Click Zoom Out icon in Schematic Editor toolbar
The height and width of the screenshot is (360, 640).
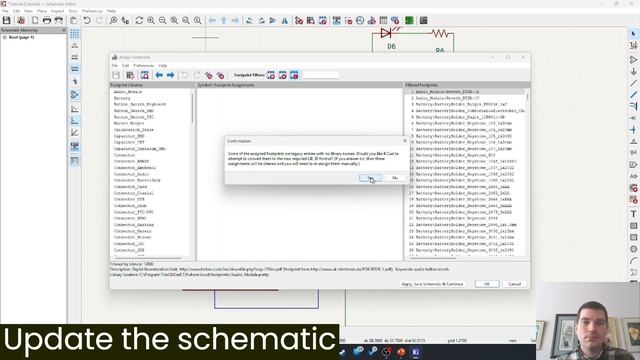(162, 20)
